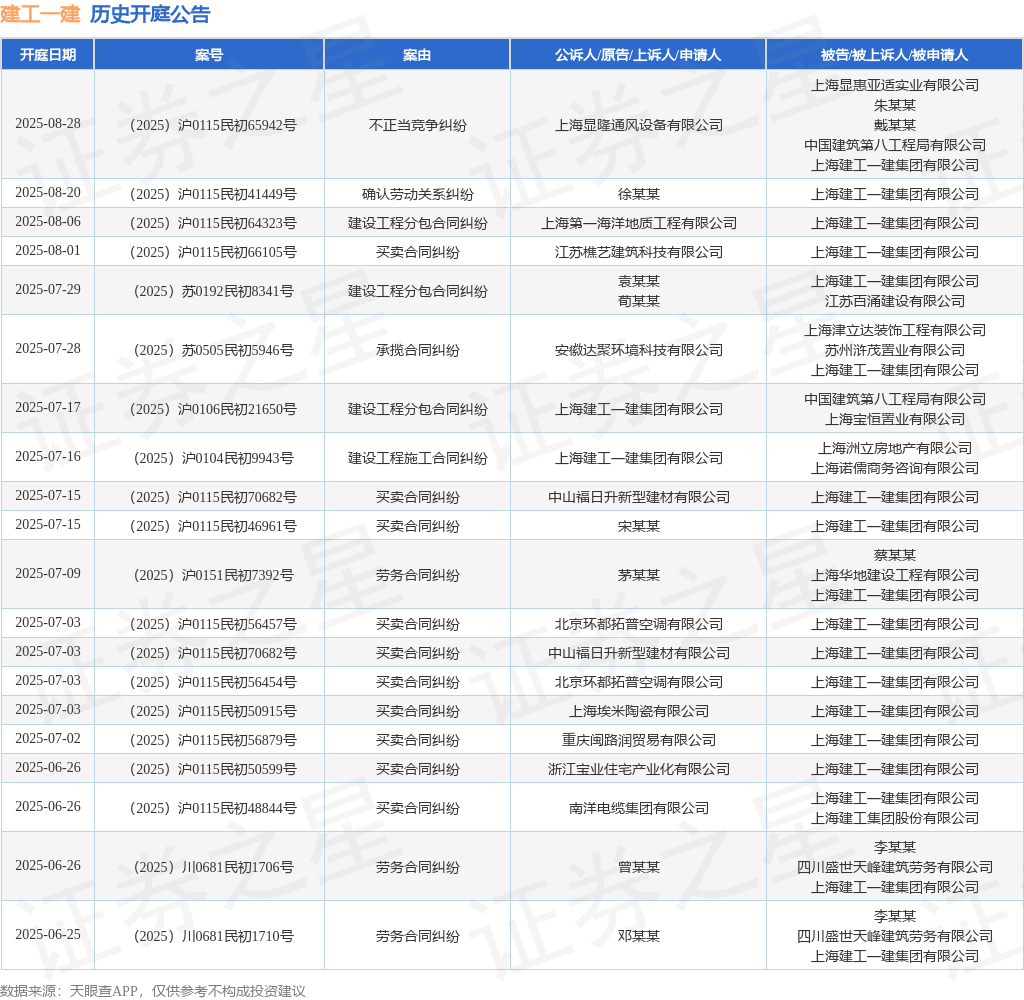Click defendant 上海显惠亚适实业有限公司
The image size is (1024, 1000).
[895, 85]
